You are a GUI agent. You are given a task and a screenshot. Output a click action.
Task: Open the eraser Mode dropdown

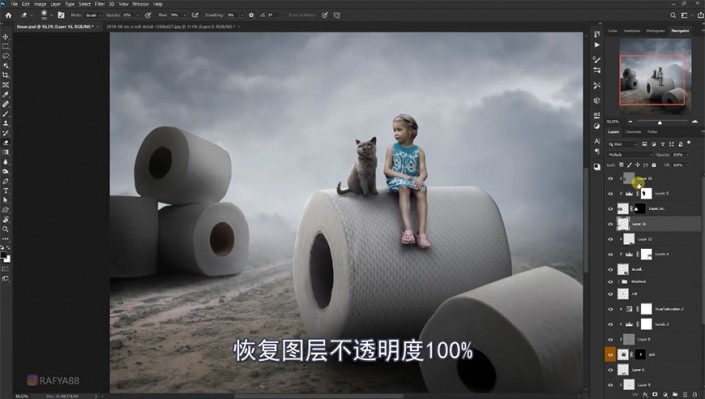93,15
